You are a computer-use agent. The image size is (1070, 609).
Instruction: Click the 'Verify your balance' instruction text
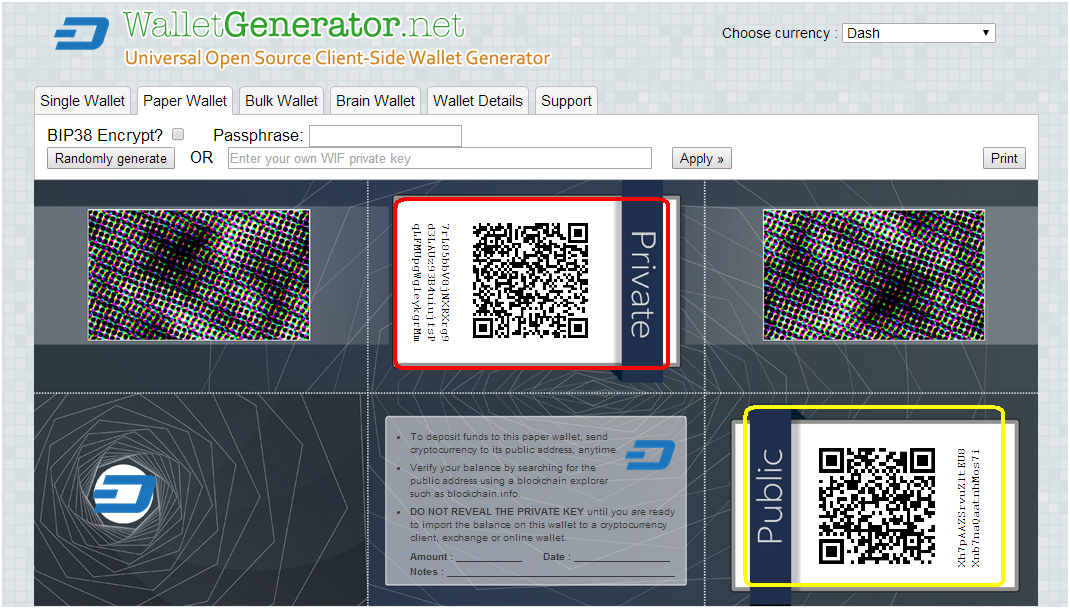pos(509,481)
